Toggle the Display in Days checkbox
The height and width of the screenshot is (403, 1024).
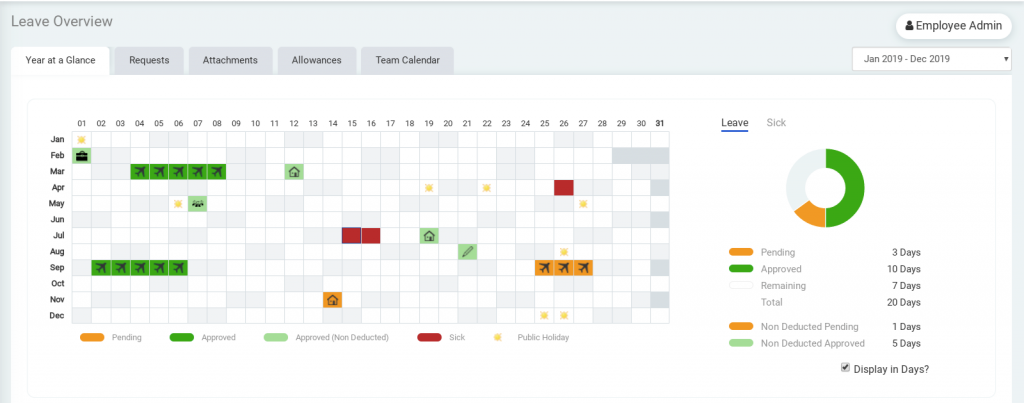click(x=846, y=369)
